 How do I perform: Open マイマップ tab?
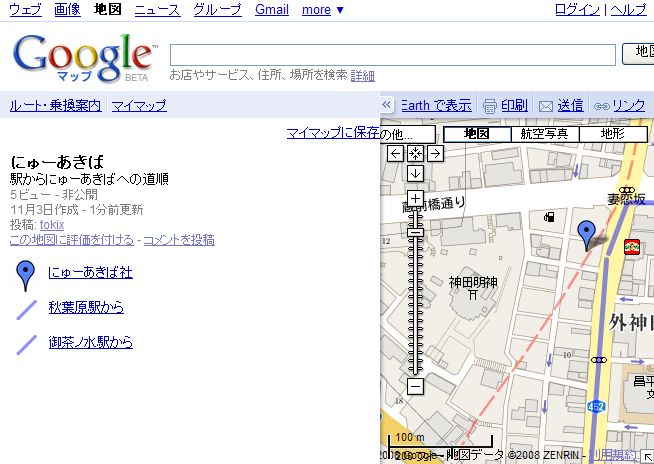point(139,105)
